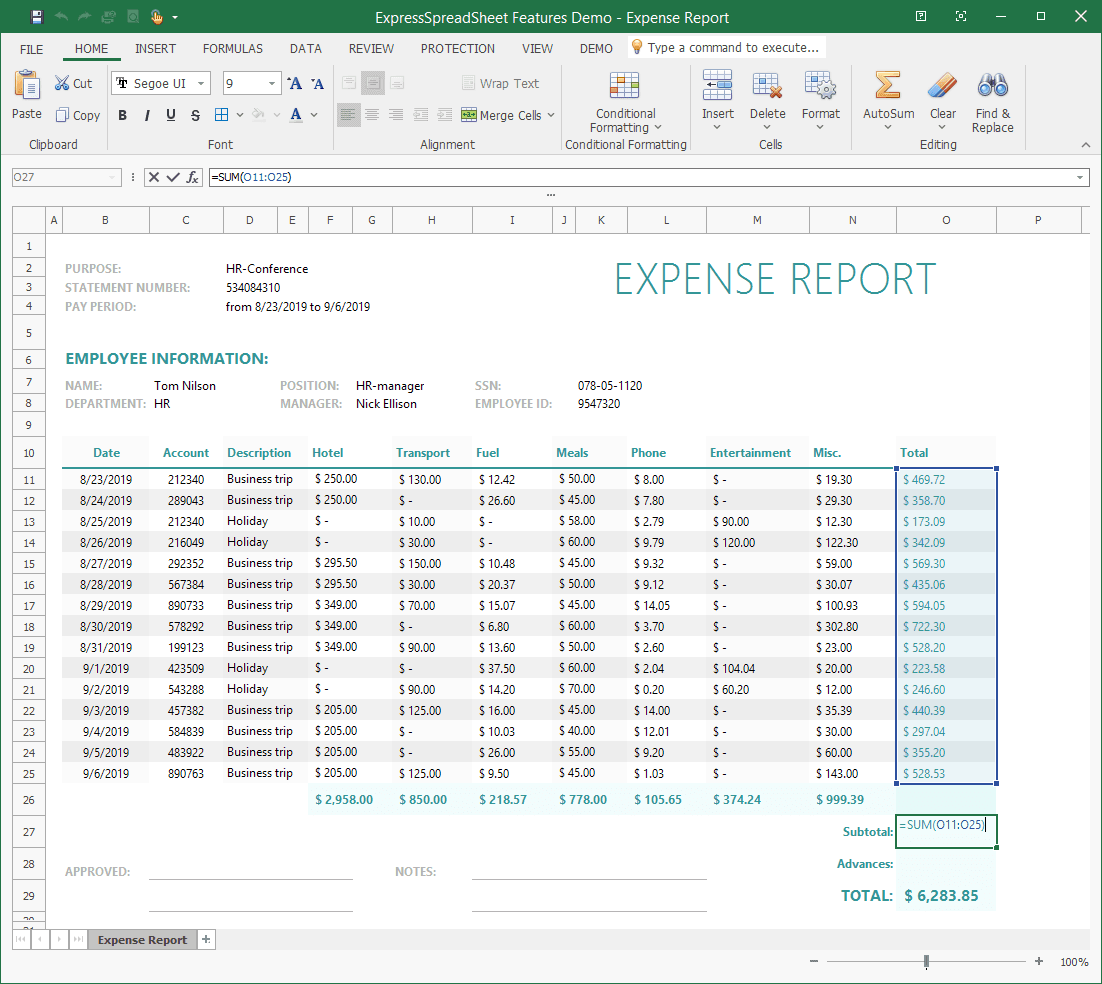Click the font color A icon
This screenshot has width=1102, height=984.
click(x=296, y=115)
